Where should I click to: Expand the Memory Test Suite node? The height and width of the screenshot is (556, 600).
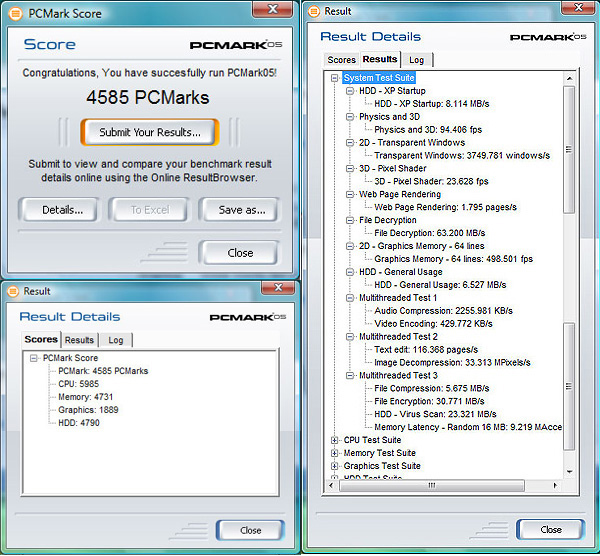(x=335, y=453)
